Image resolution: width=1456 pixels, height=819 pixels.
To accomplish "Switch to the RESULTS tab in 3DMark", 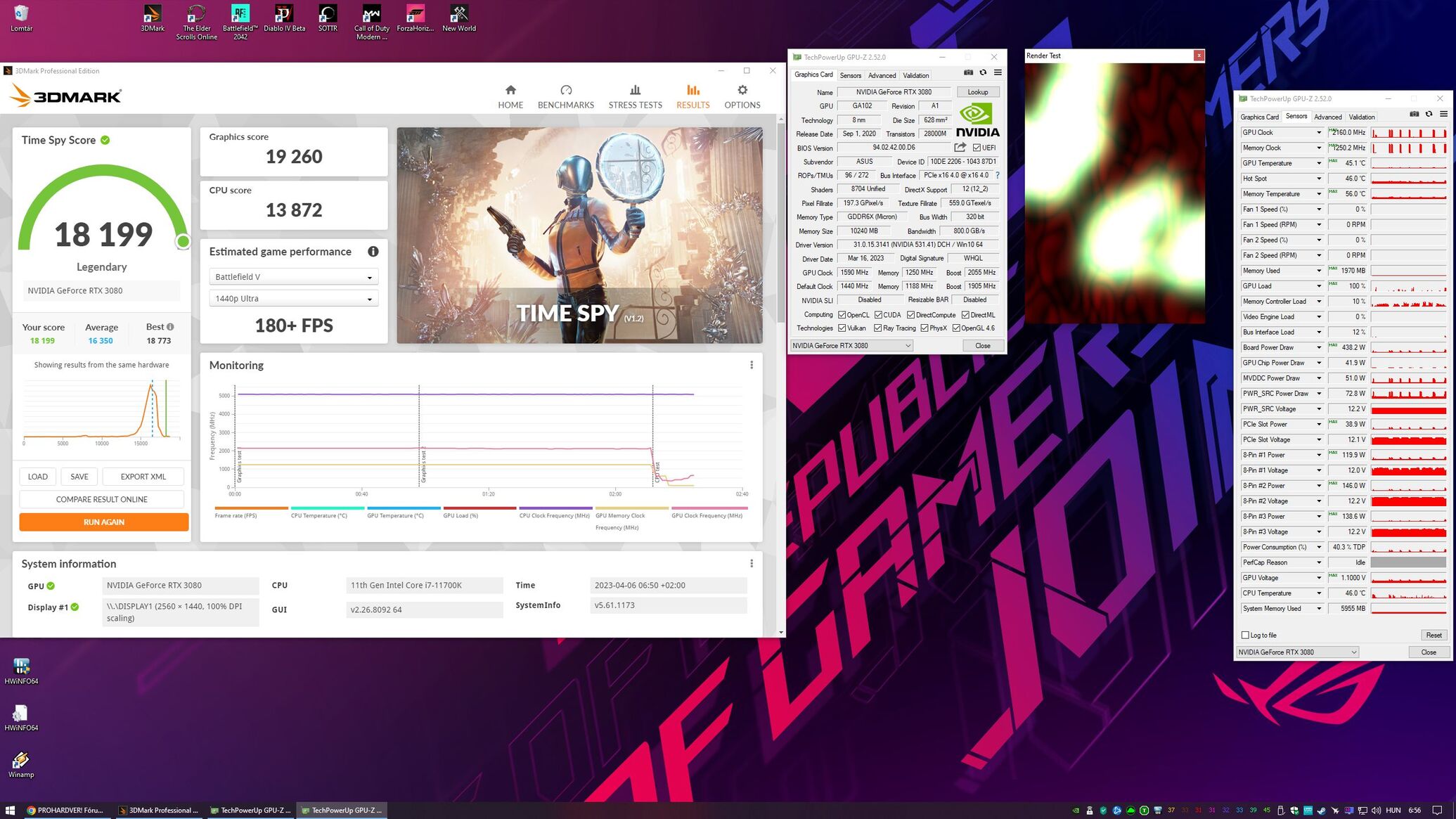I will click(x=692, y=96).
